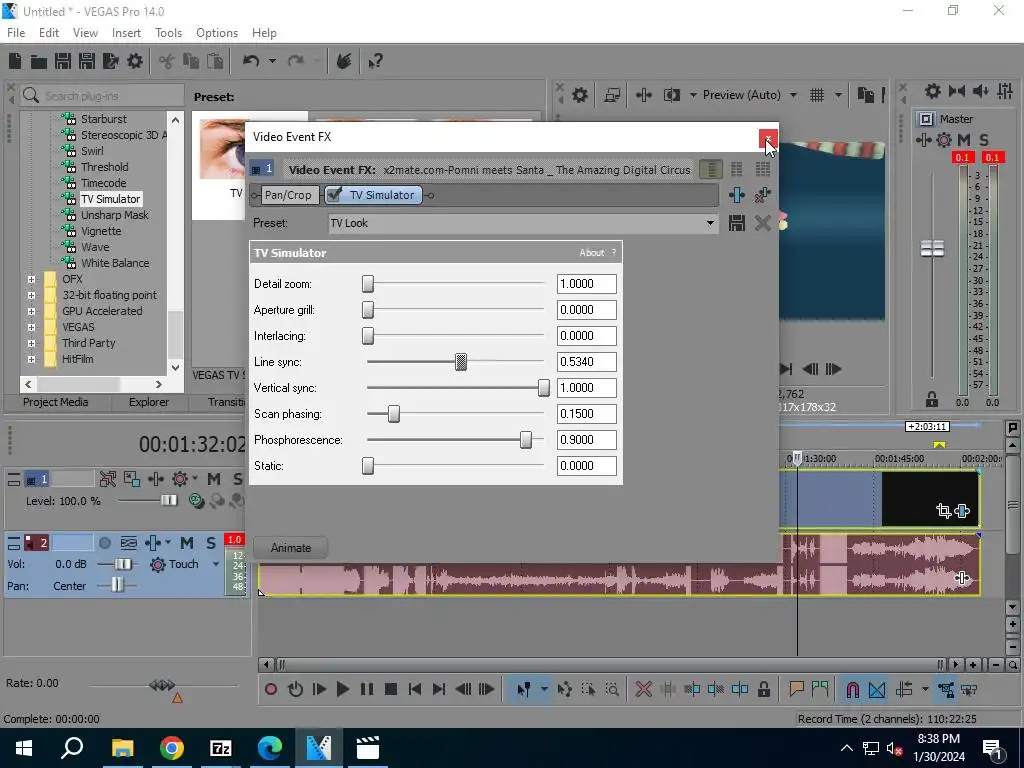The width and height of the screenshot is (1024, 768).
Task: Switch to the Explorer tab
Action: pos(149,402)
